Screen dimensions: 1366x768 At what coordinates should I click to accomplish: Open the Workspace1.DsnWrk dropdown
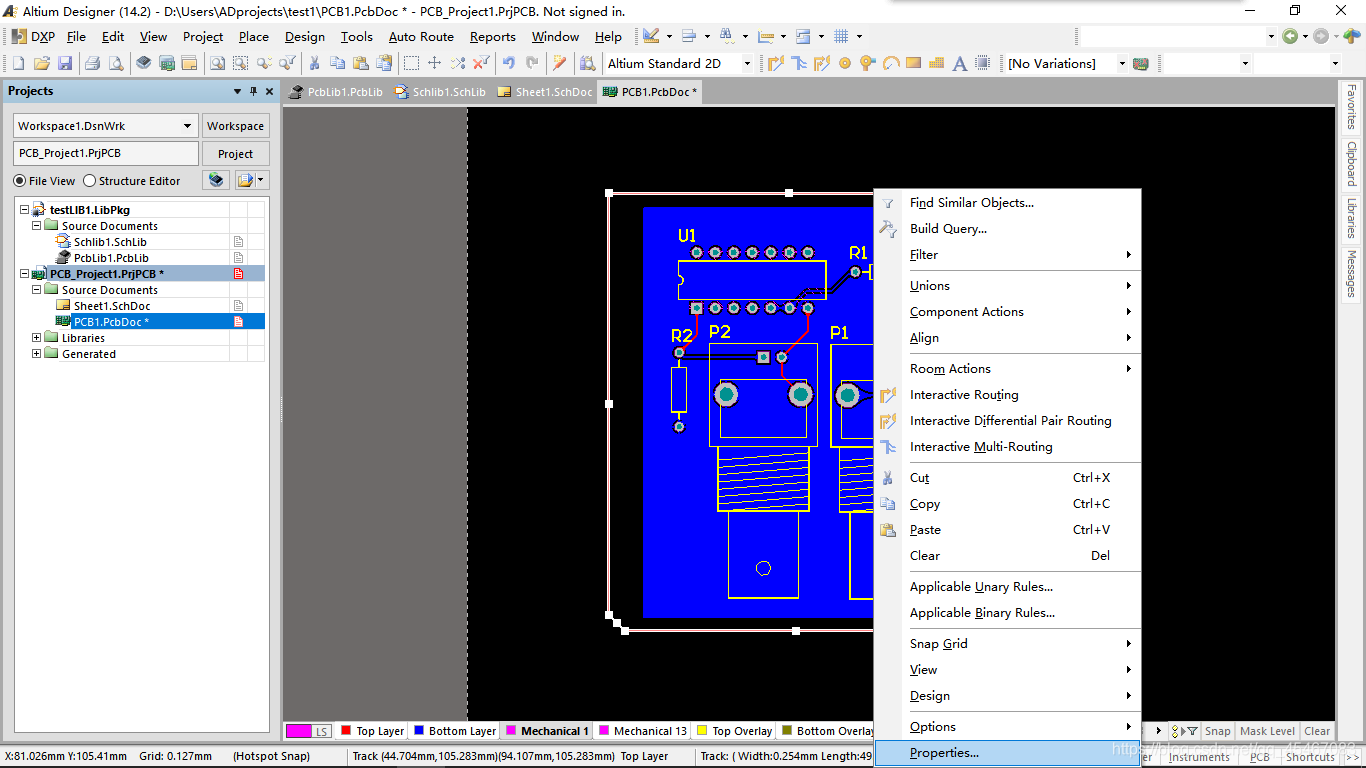coord(187,126)
